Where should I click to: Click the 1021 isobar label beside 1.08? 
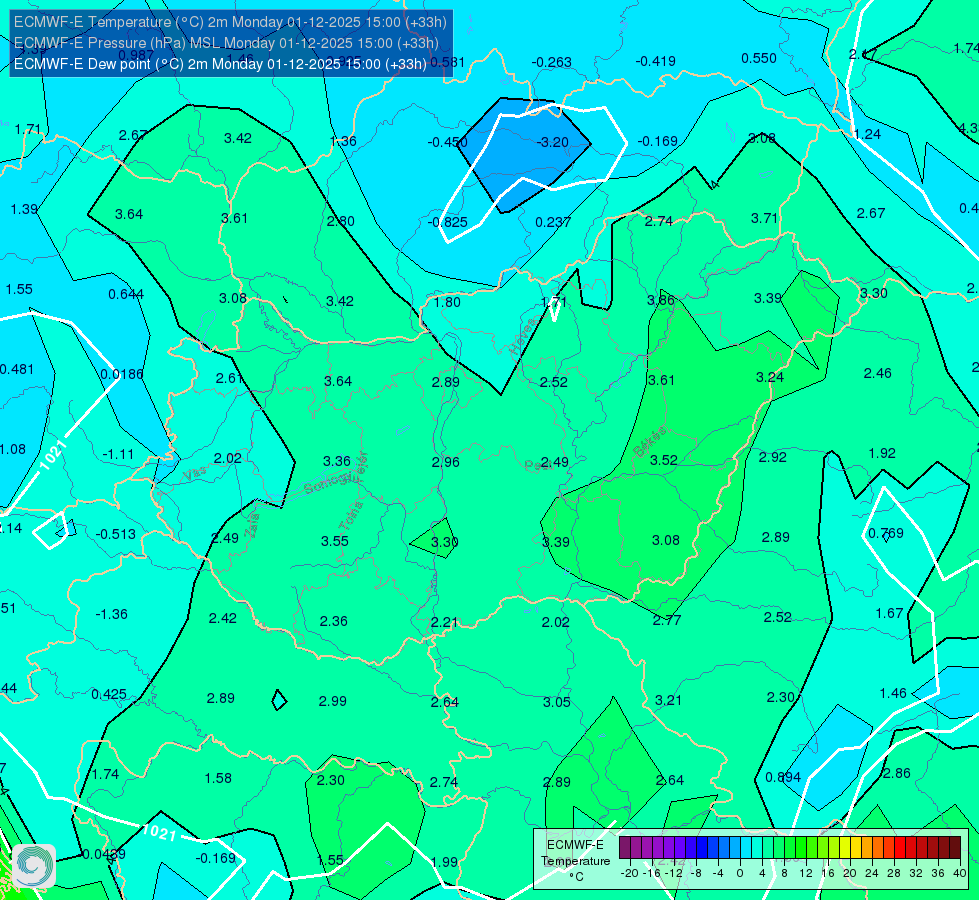point(53,455)
